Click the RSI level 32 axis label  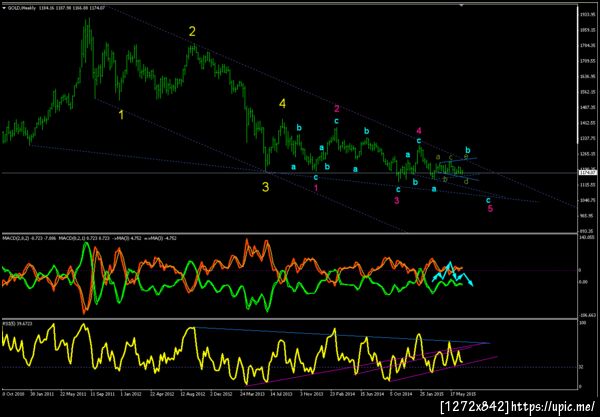580,367
